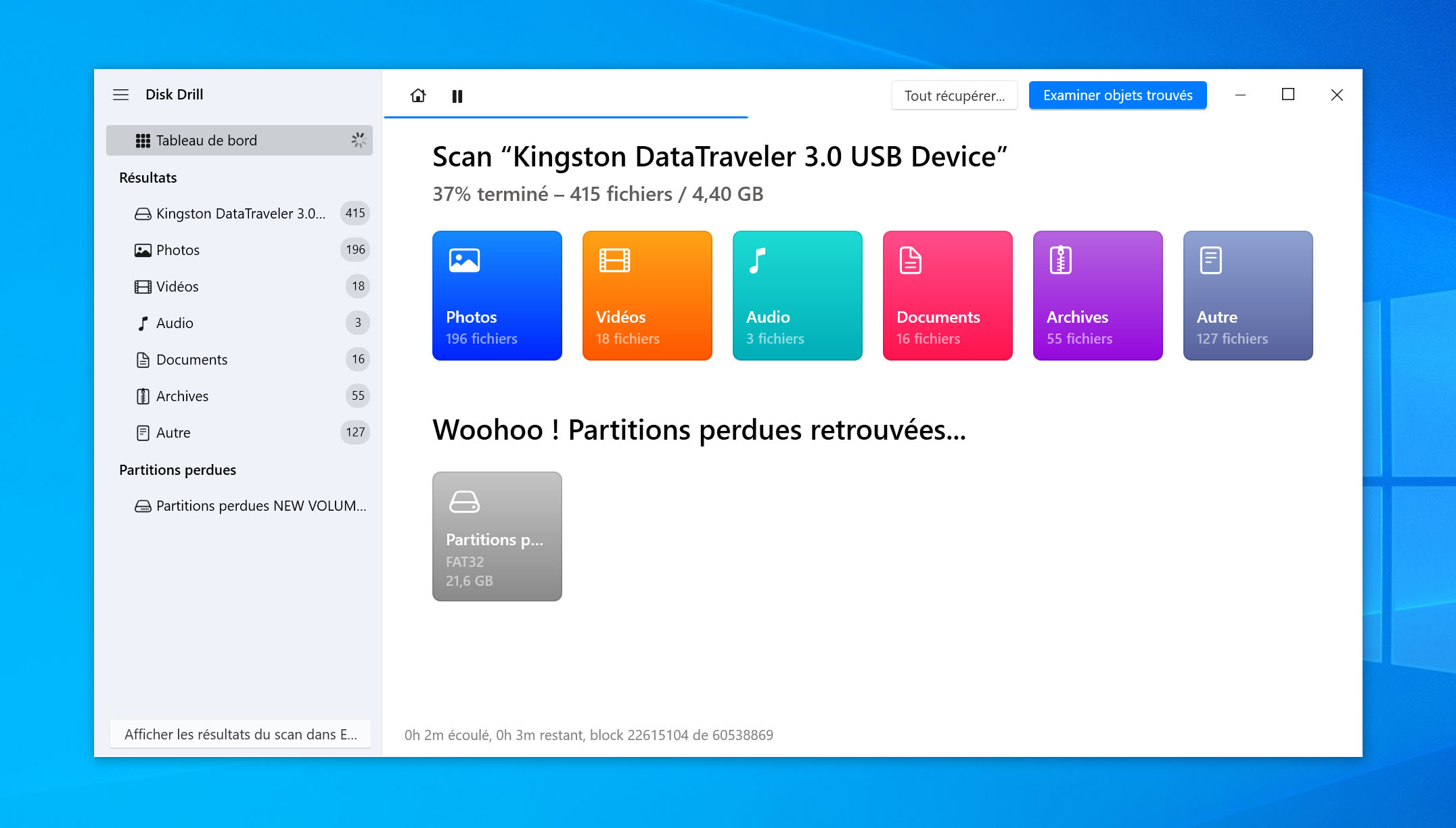
Task: Maximize the Disk Drill window
Action: (1288, 95)
